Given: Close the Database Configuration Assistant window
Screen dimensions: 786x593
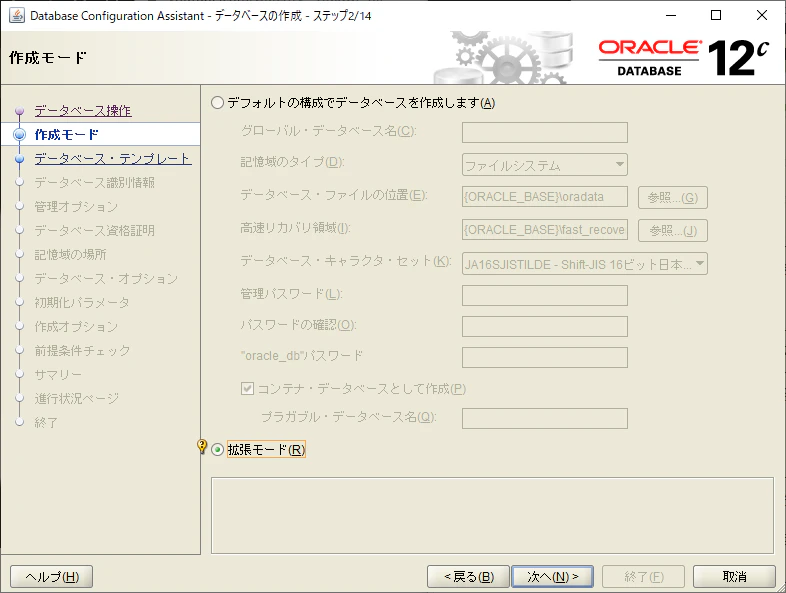Looking at the screenshot, I should click(x=761, y=16).
